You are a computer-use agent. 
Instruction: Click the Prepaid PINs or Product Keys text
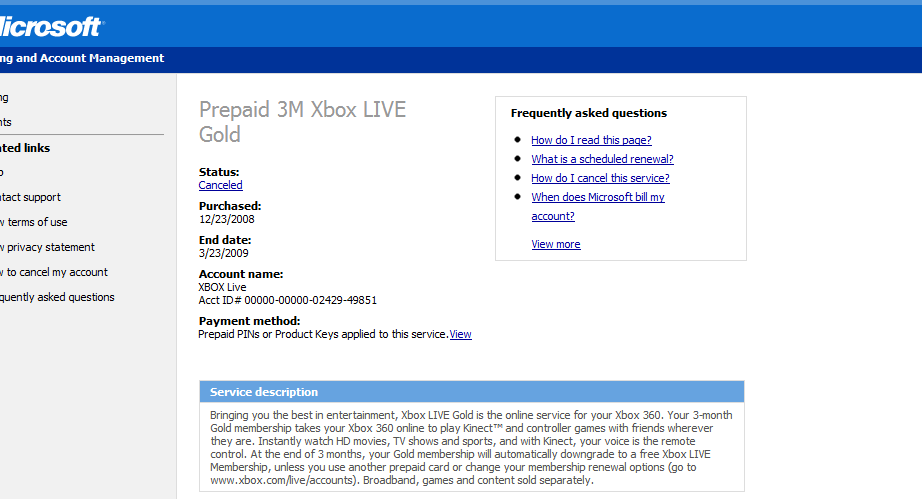point(323,334)
